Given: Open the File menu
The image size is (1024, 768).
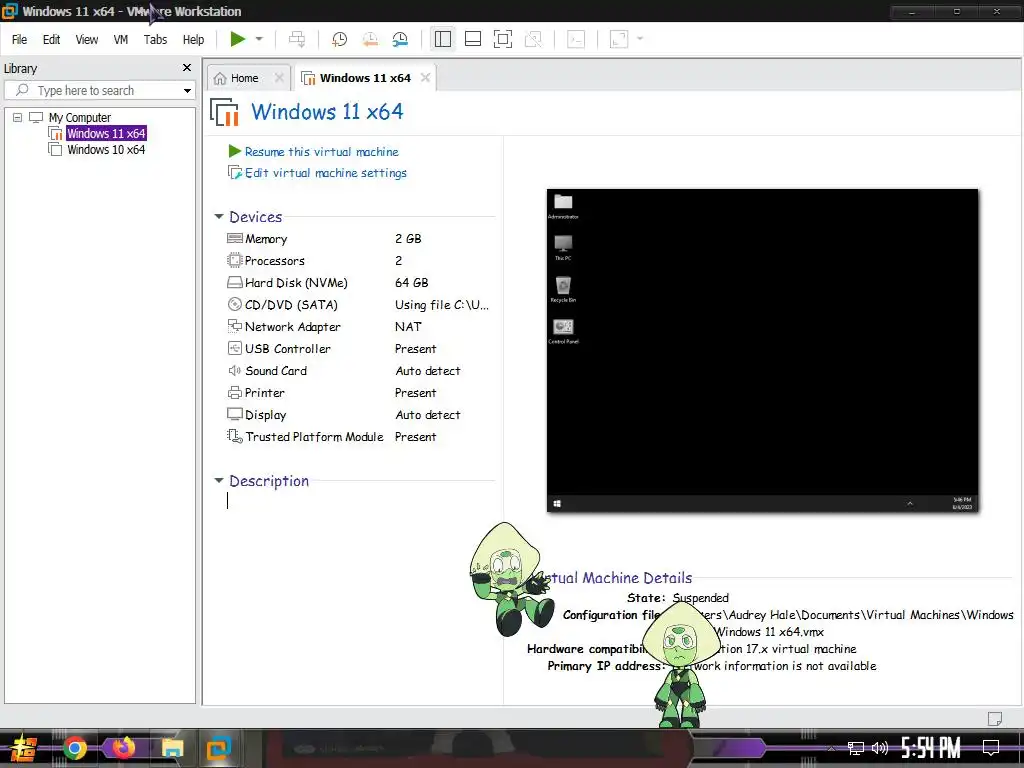Looking at the screenshot, I should point(20,40).
